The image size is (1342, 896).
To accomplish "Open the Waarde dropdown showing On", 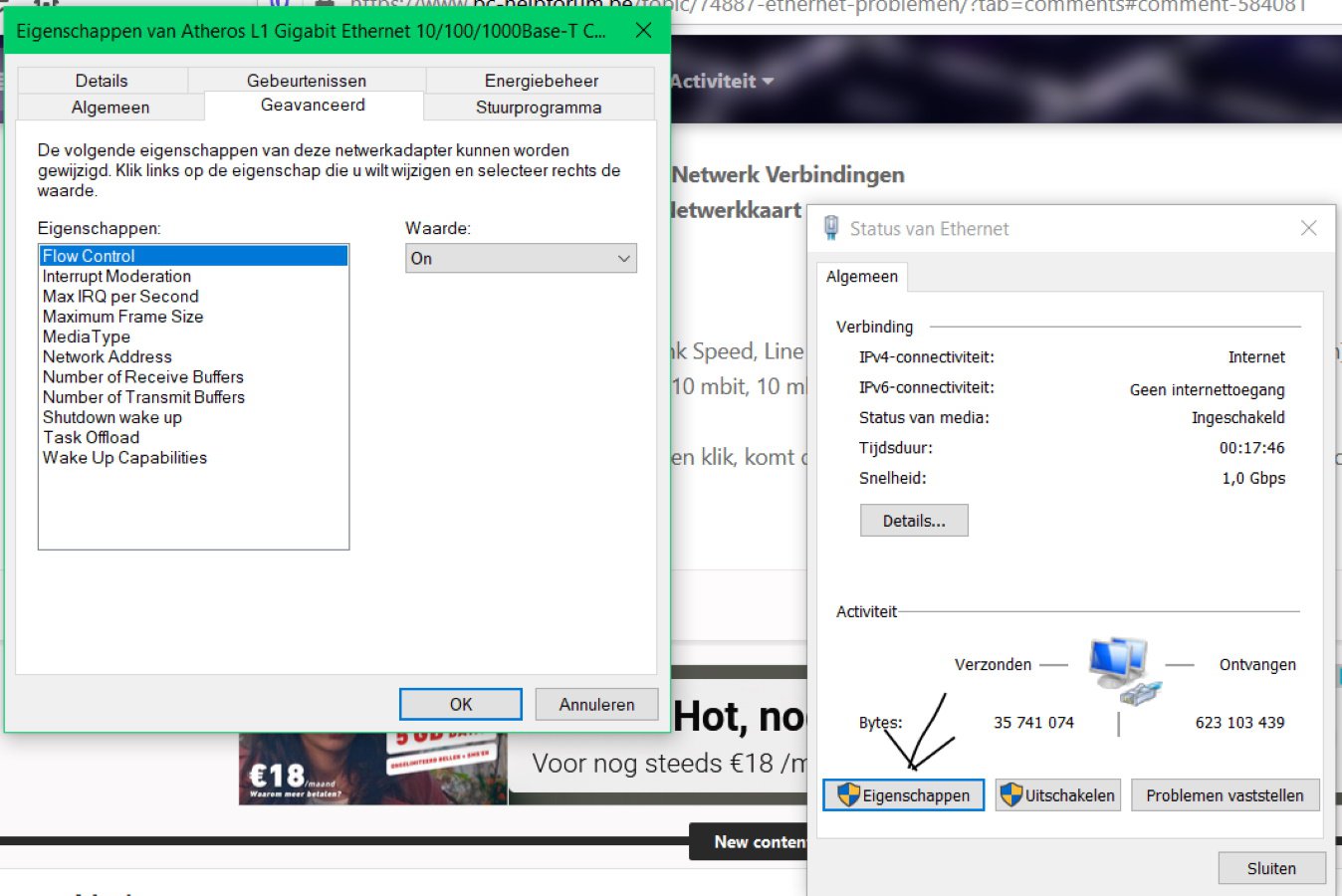I will click(521, 258).
